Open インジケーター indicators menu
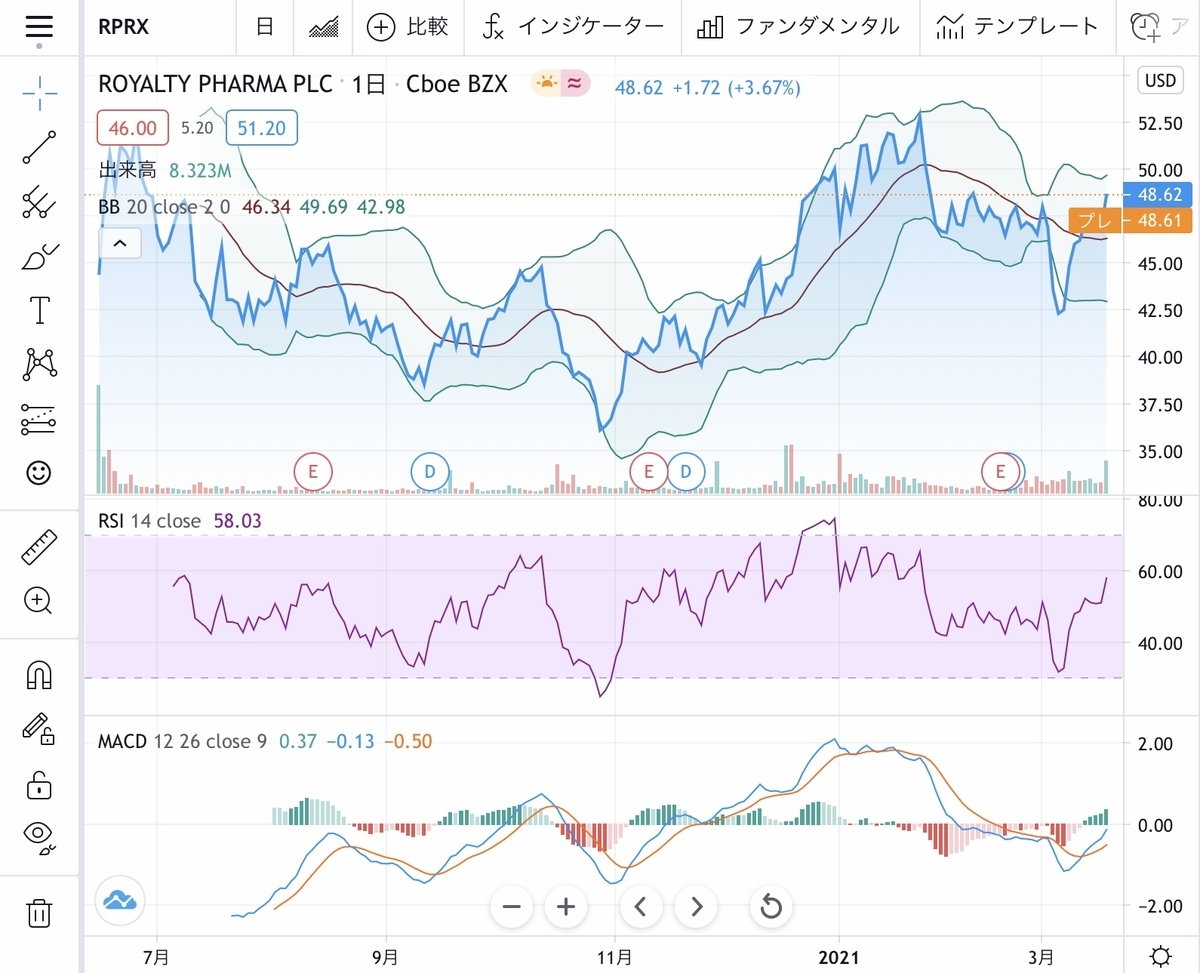Image resolution: width=1200 pixels, height=973 pixels. coord(572,27)
